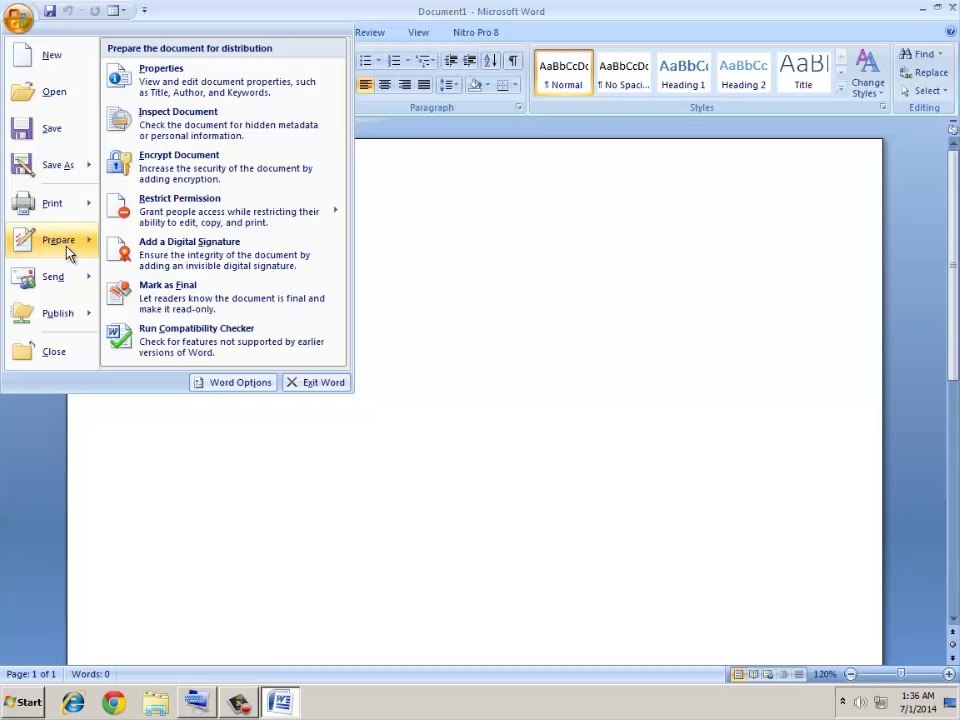Open the Windows Start button

[23, 702]
